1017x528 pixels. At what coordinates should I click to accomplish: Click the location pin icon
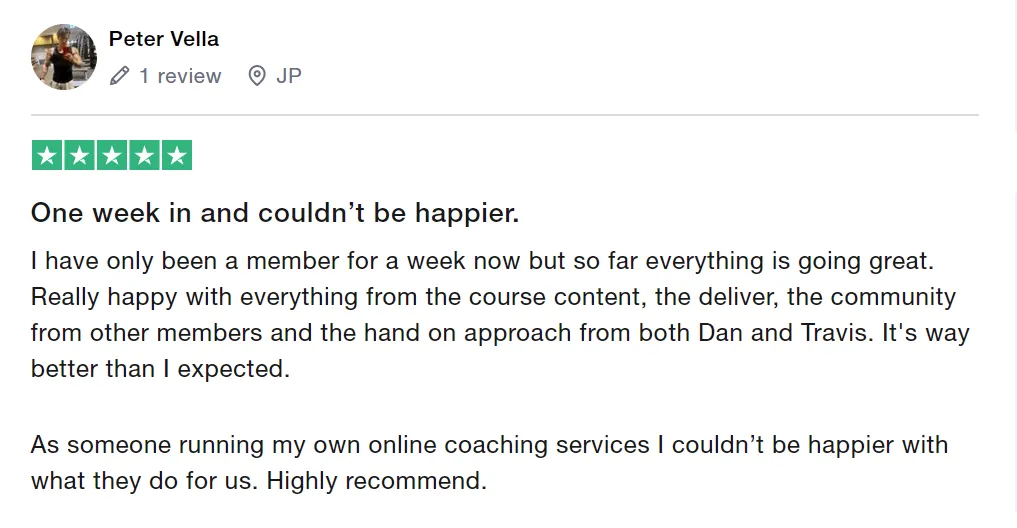pyautogui.click(x=257, y=76)
